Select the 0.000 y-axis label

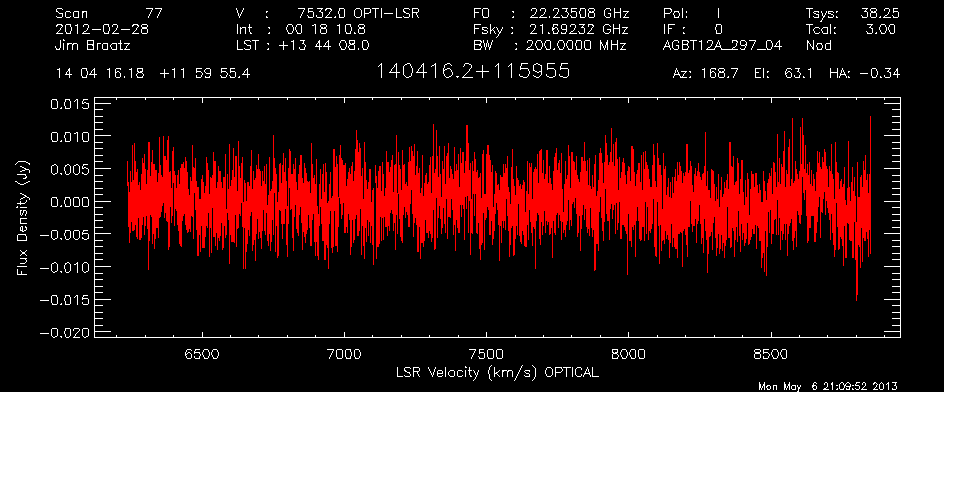point(69,202)
